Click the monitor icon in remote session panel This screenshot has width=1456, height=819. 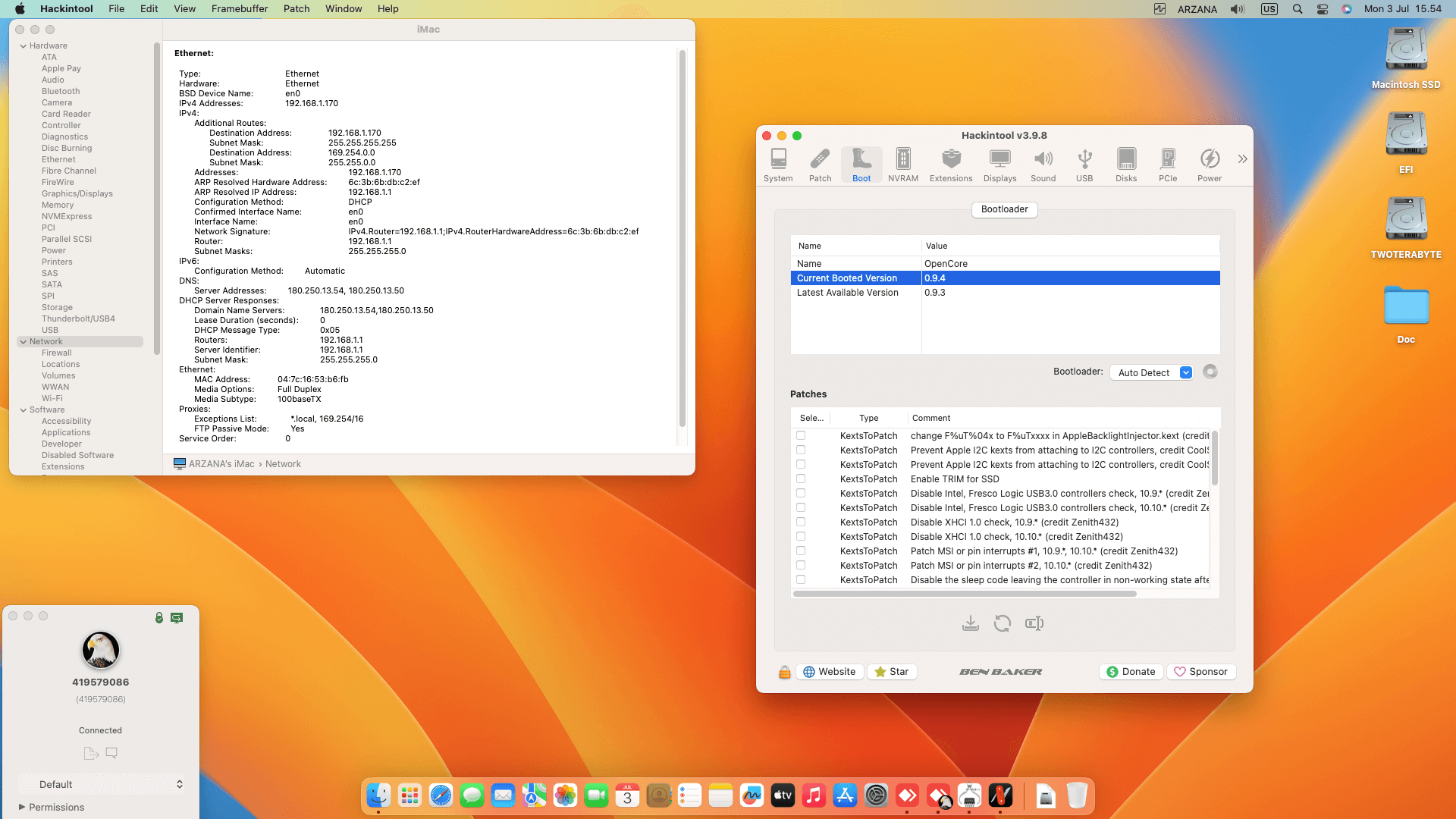[177, 618]
